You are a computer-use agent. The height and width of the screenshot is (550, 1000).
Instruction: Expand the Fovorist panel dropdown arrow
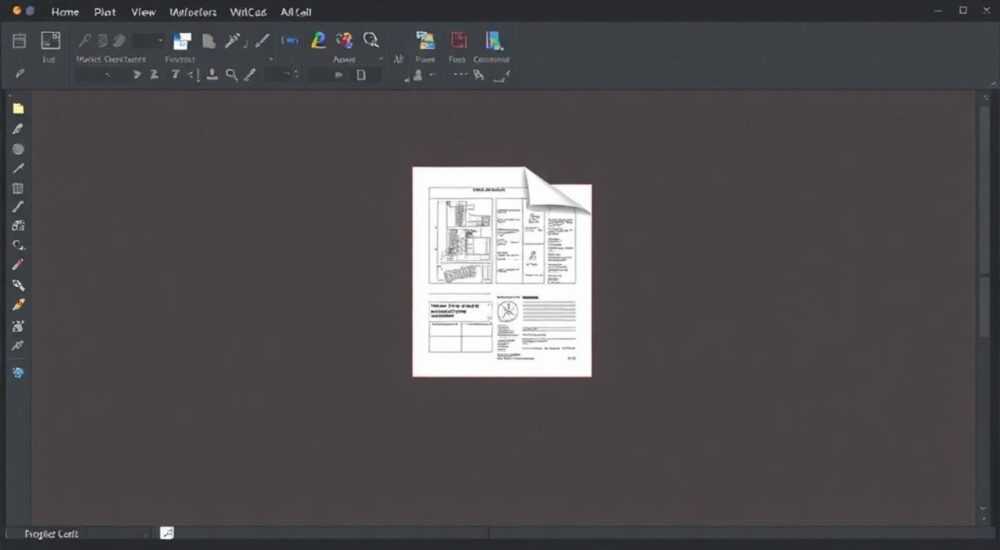[x=271, y=59]
